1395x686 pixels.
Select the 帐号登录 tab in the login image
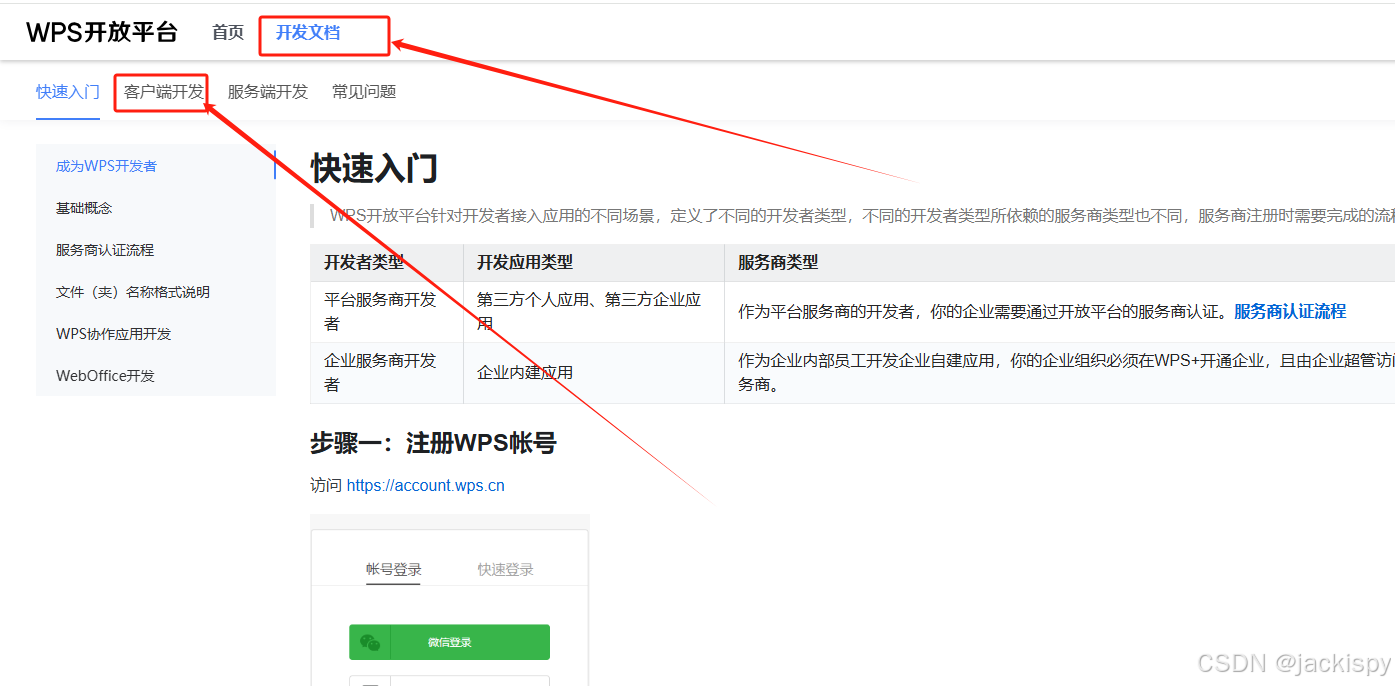(393, 570)
